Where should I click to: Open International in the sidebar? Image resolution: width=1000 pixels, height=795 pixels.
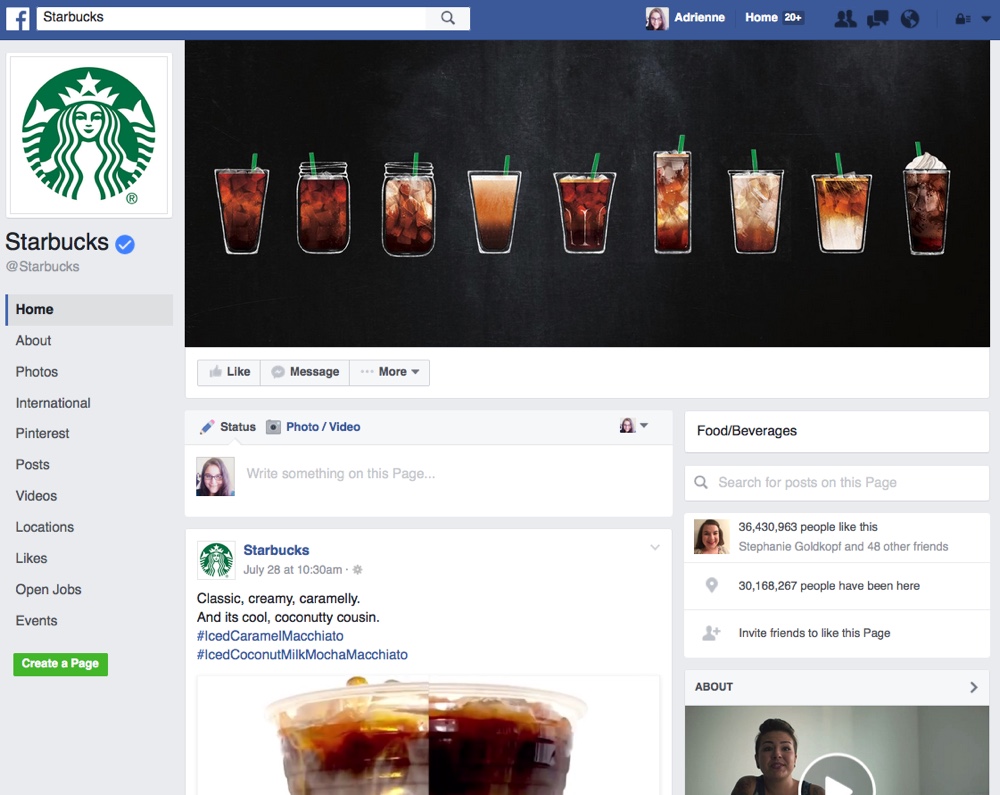(53, 404)
